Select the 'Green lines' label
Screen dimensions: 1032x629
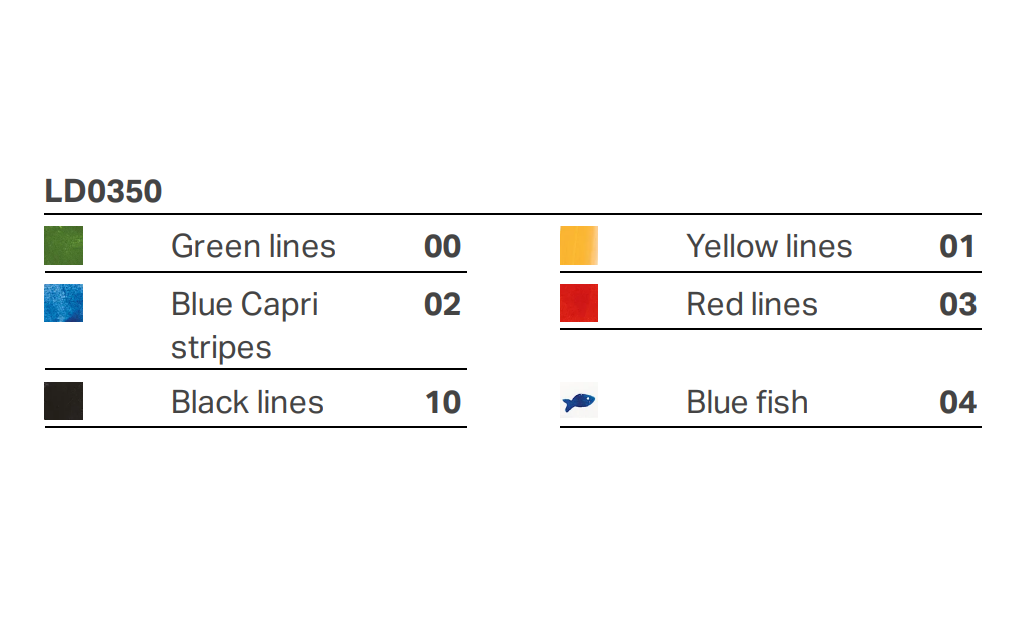coord(253,246)
